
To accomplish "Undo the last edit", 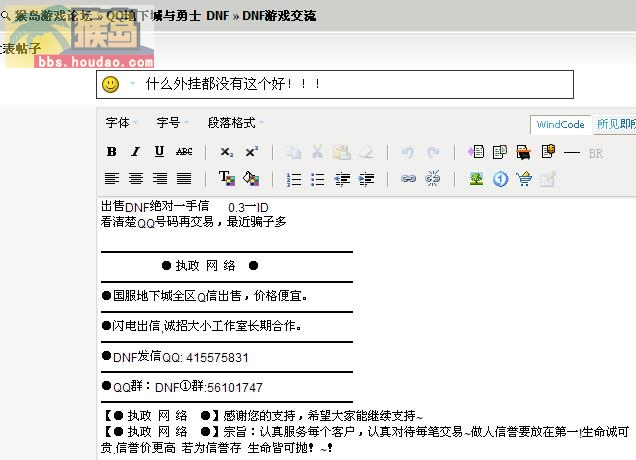I will click(x=408, y=153).
